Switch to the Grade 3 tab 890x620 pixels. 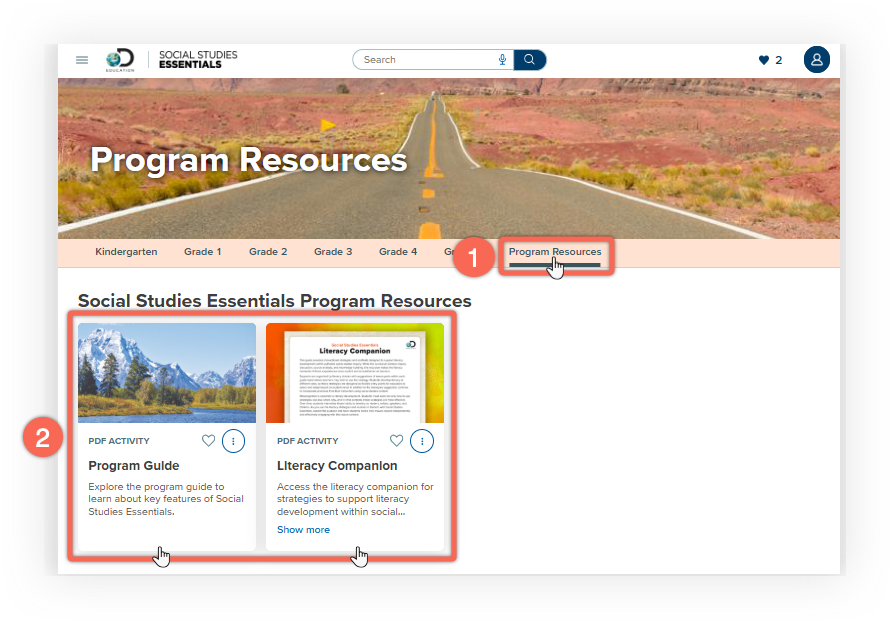[333, 252]
